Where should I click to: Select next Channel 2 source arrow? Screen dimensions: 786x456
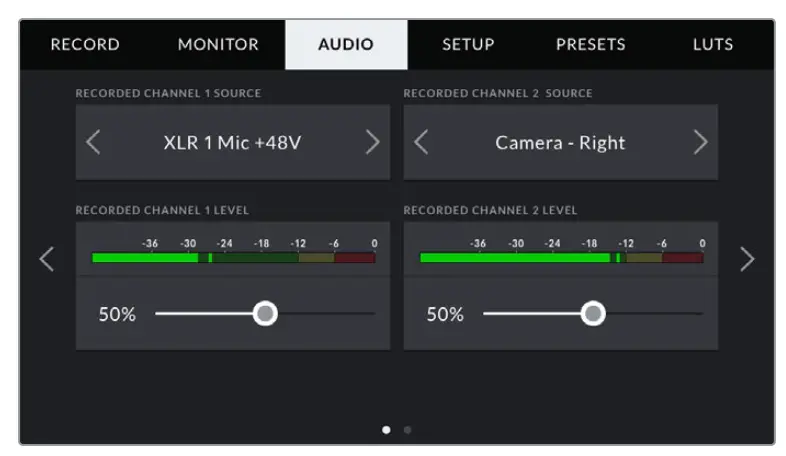[x=700, y=142]
